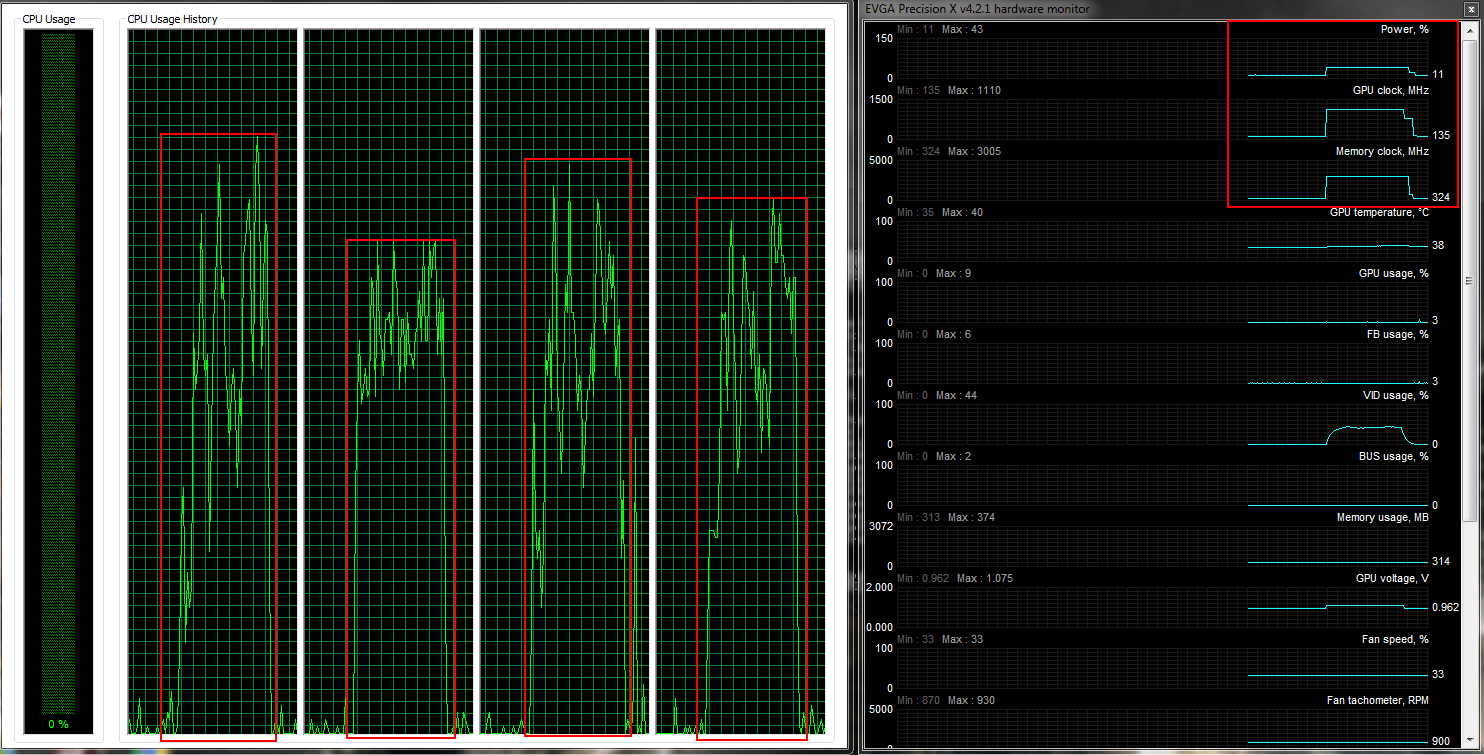This screenshot has width=1484, height=755.
Task: Select the fourth CPU core history graph
Action: [740, 380]
